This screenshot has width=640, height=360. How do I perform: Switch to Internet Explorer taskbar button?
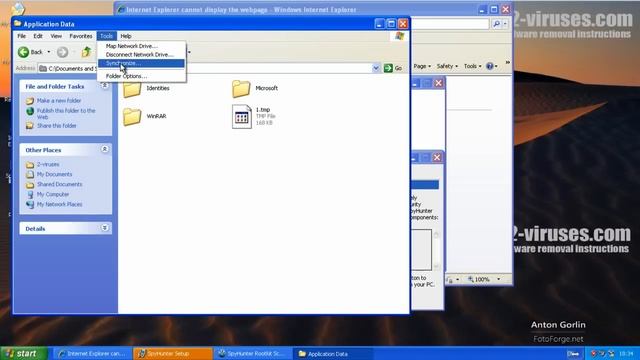93,354
